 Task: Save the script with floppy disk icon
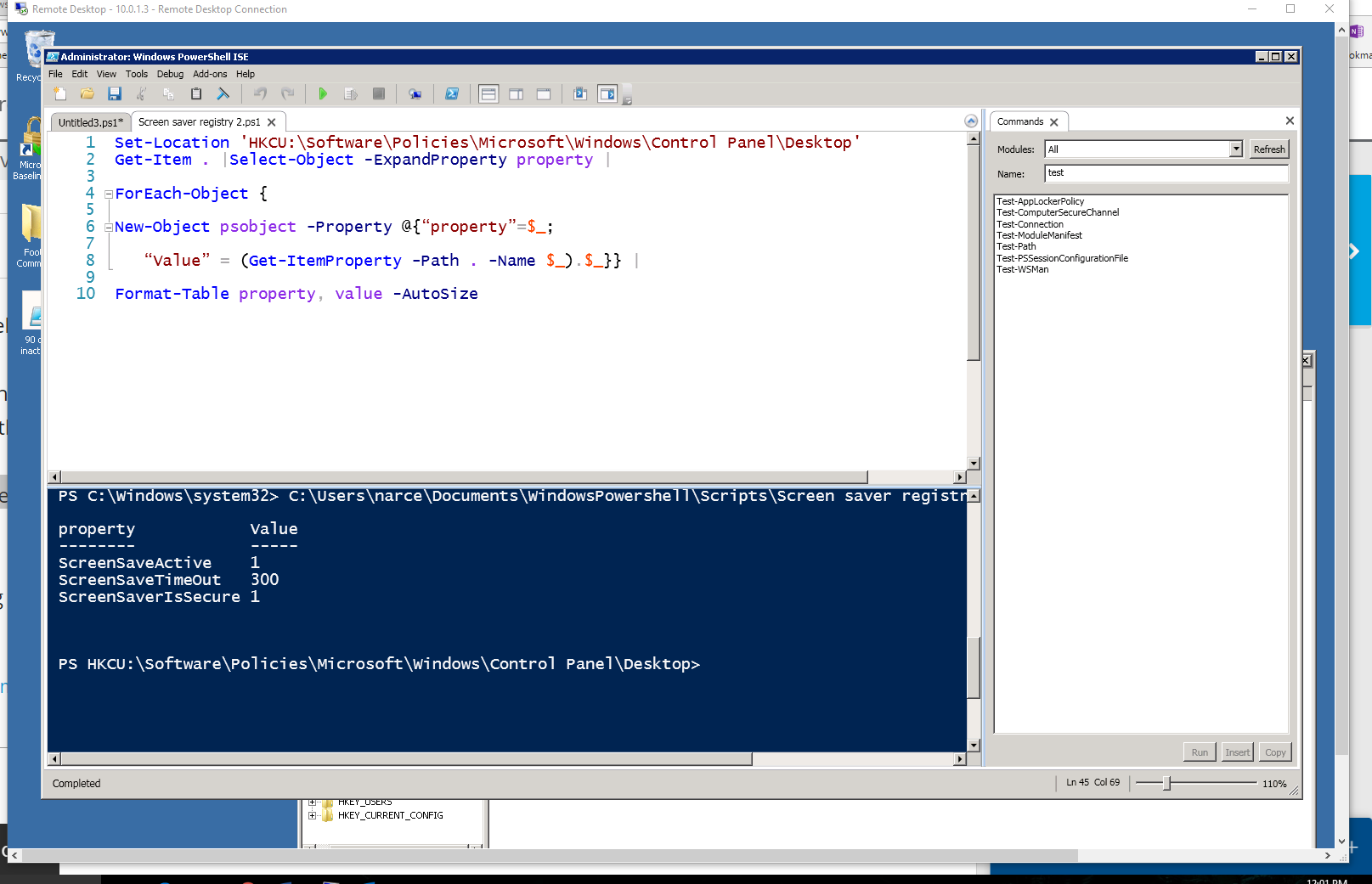(115, 94)
